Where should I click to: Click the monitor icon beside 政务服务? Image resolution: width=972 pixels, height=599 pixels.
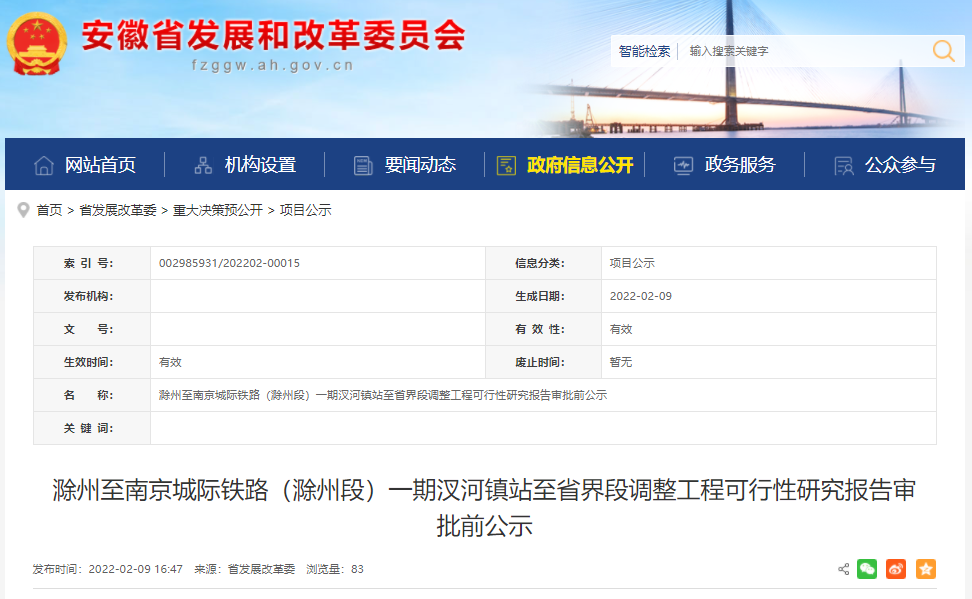(x=683, y=166)
